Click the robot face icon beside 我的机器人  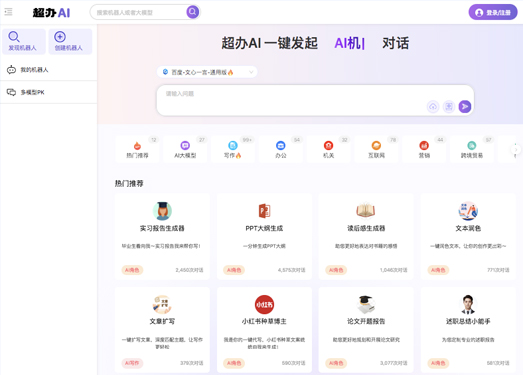tap(11, 70)
